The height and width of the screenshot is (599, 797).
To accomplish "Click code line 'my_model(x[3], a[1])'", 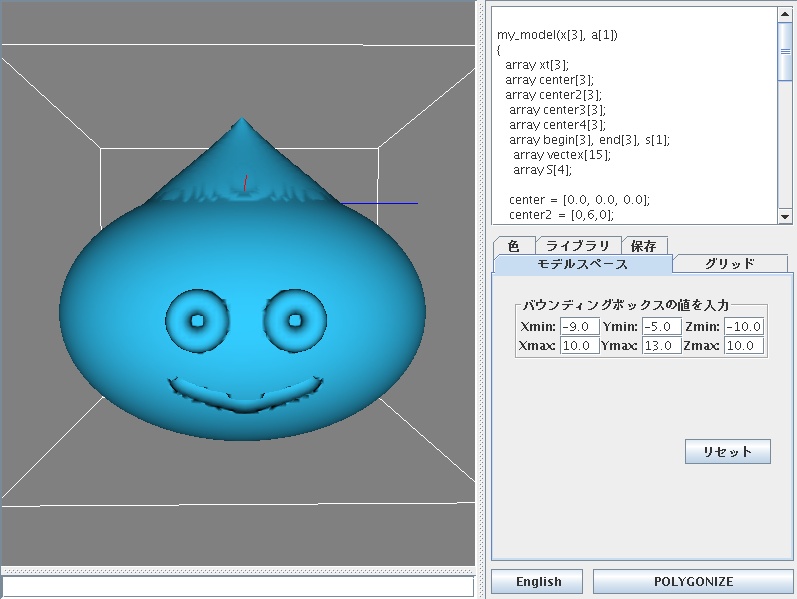I will click(558, 35).
